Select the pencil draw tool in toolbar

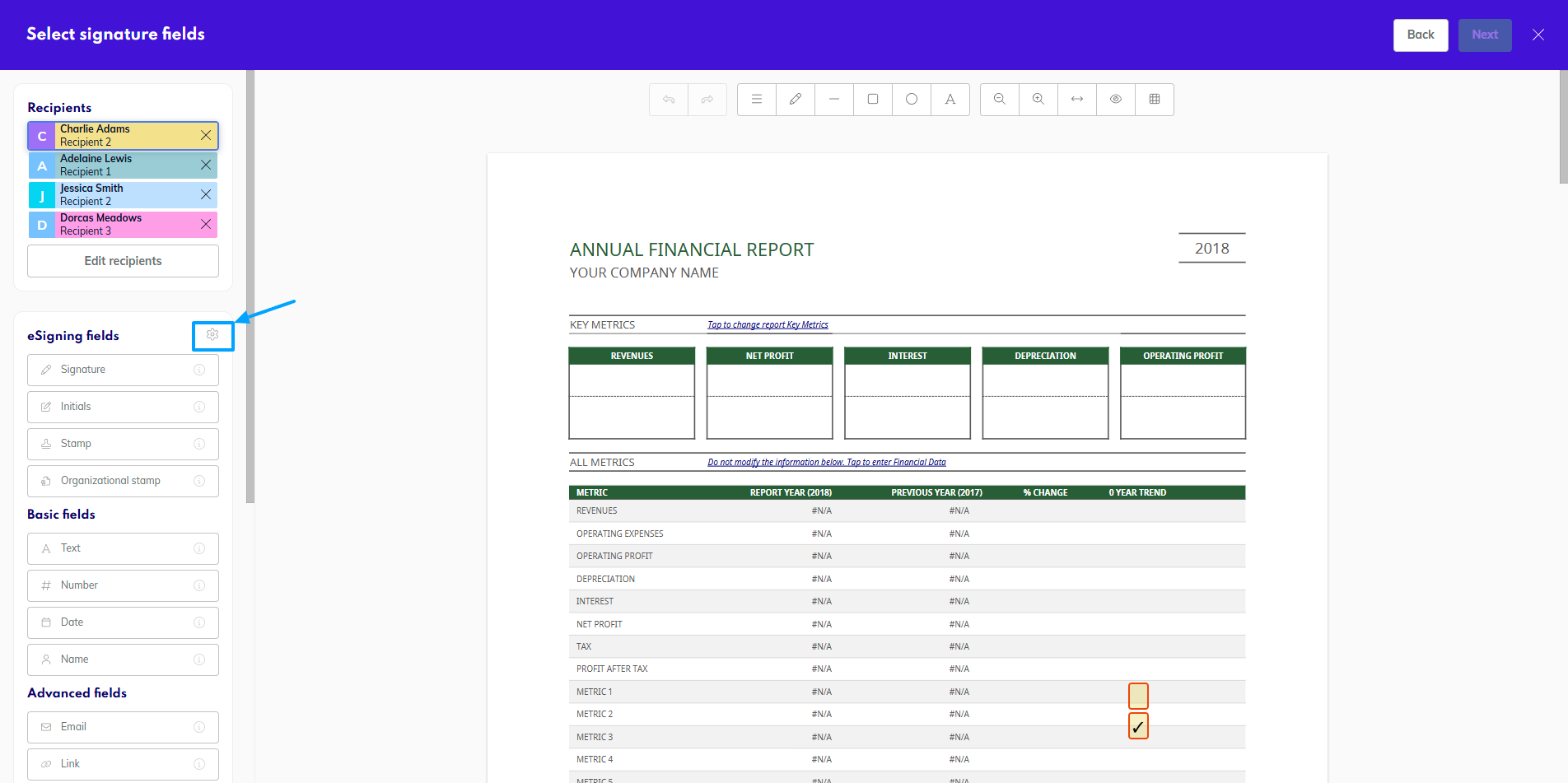[796, 100]
